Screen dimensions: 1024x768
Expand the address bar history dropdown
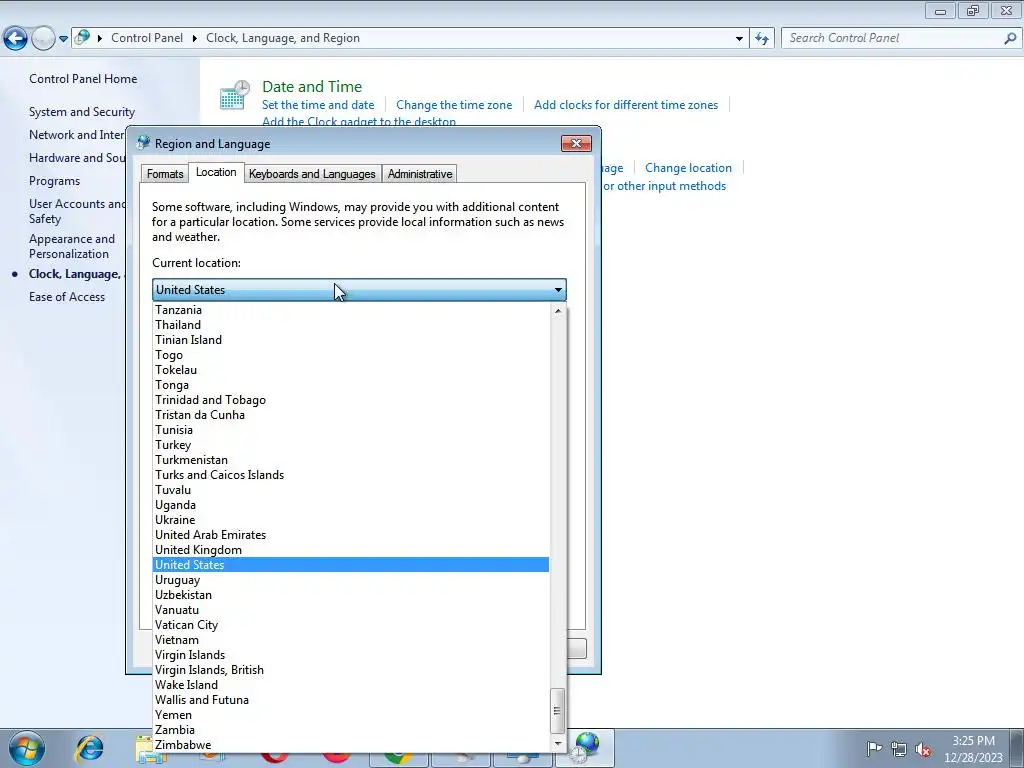[739, 39]
